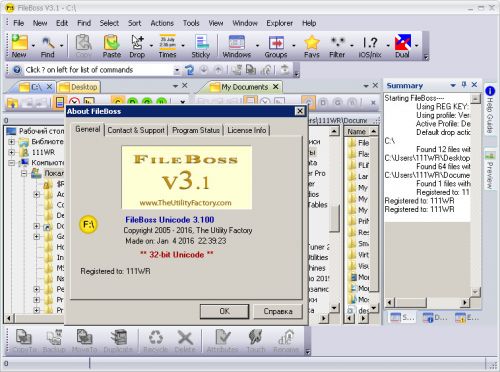Open the Tools menu
The width and height of the screenshot is (500, 372).
click(x=191, y=23)
